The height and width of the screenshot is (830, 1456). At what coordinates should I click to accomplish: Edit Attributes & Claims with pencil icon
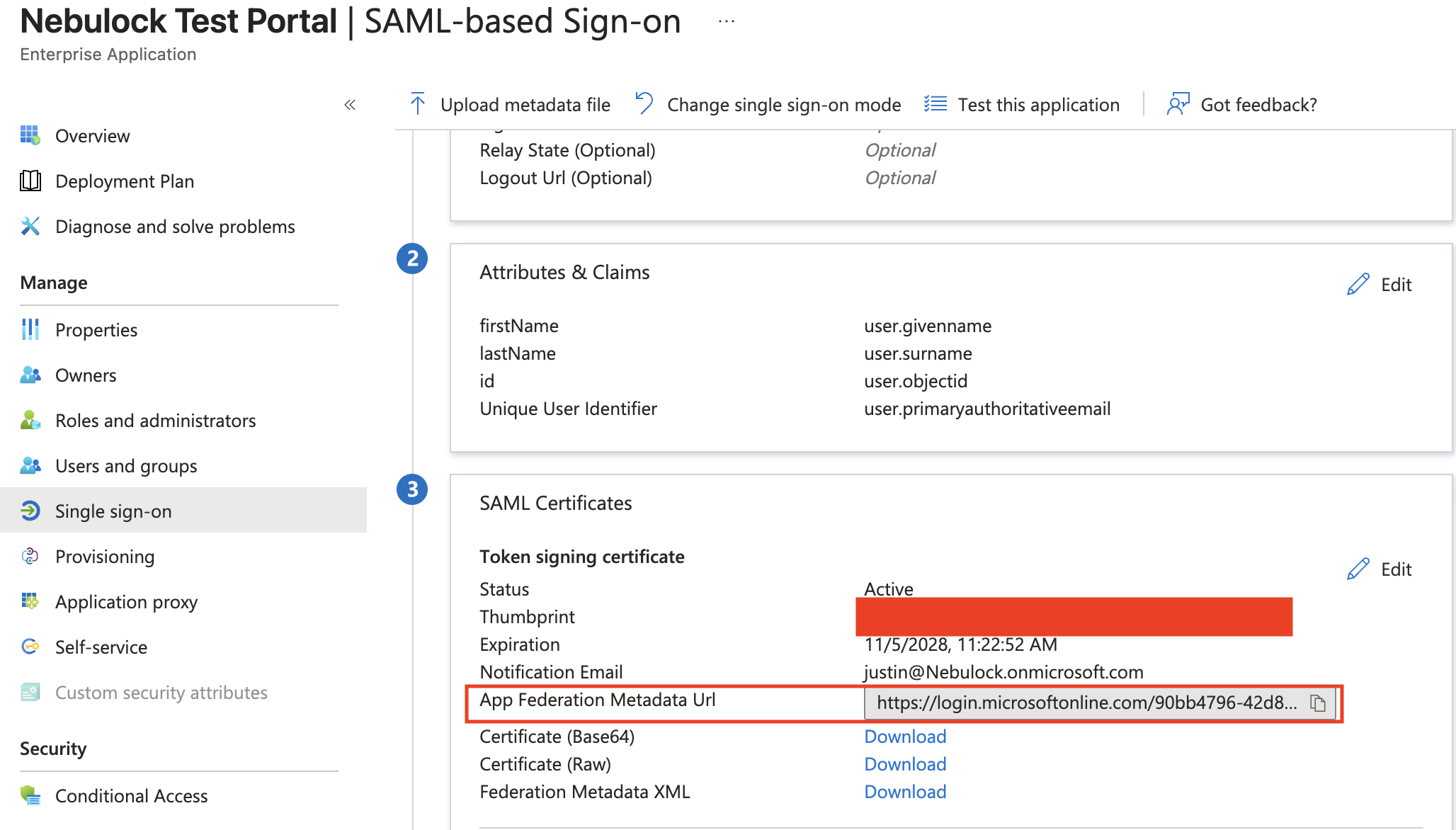point(1358,285)
